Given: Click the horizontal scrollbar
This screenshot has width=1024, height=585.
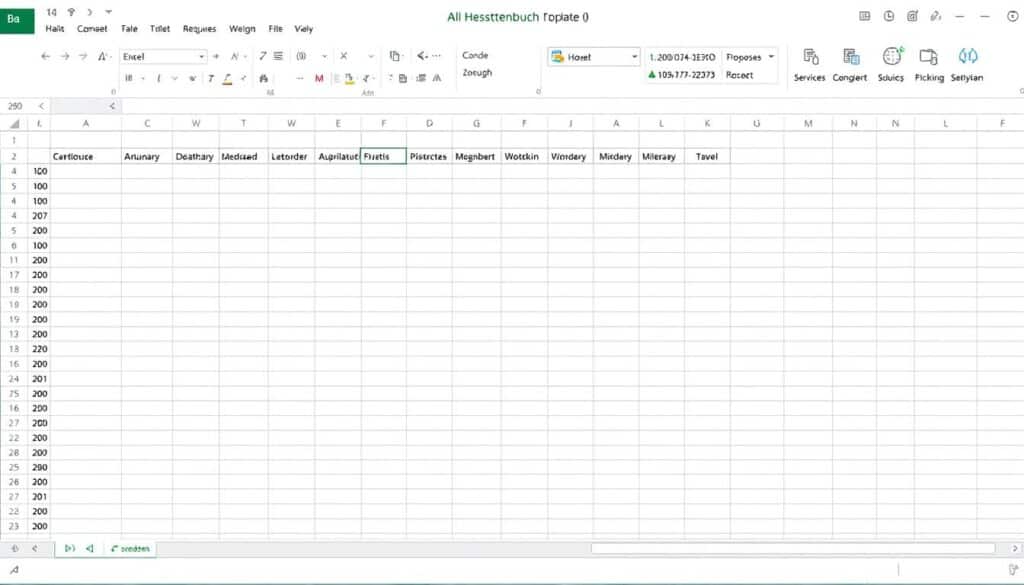Looking at the screenshot, I should pyautogui.click(x=793, y=548).
